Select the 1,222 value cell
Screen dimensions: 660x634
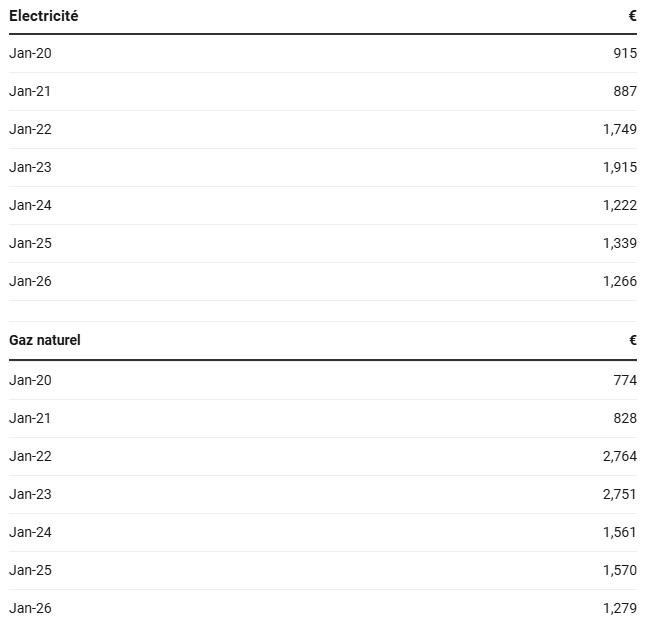[x=620, y=205]
